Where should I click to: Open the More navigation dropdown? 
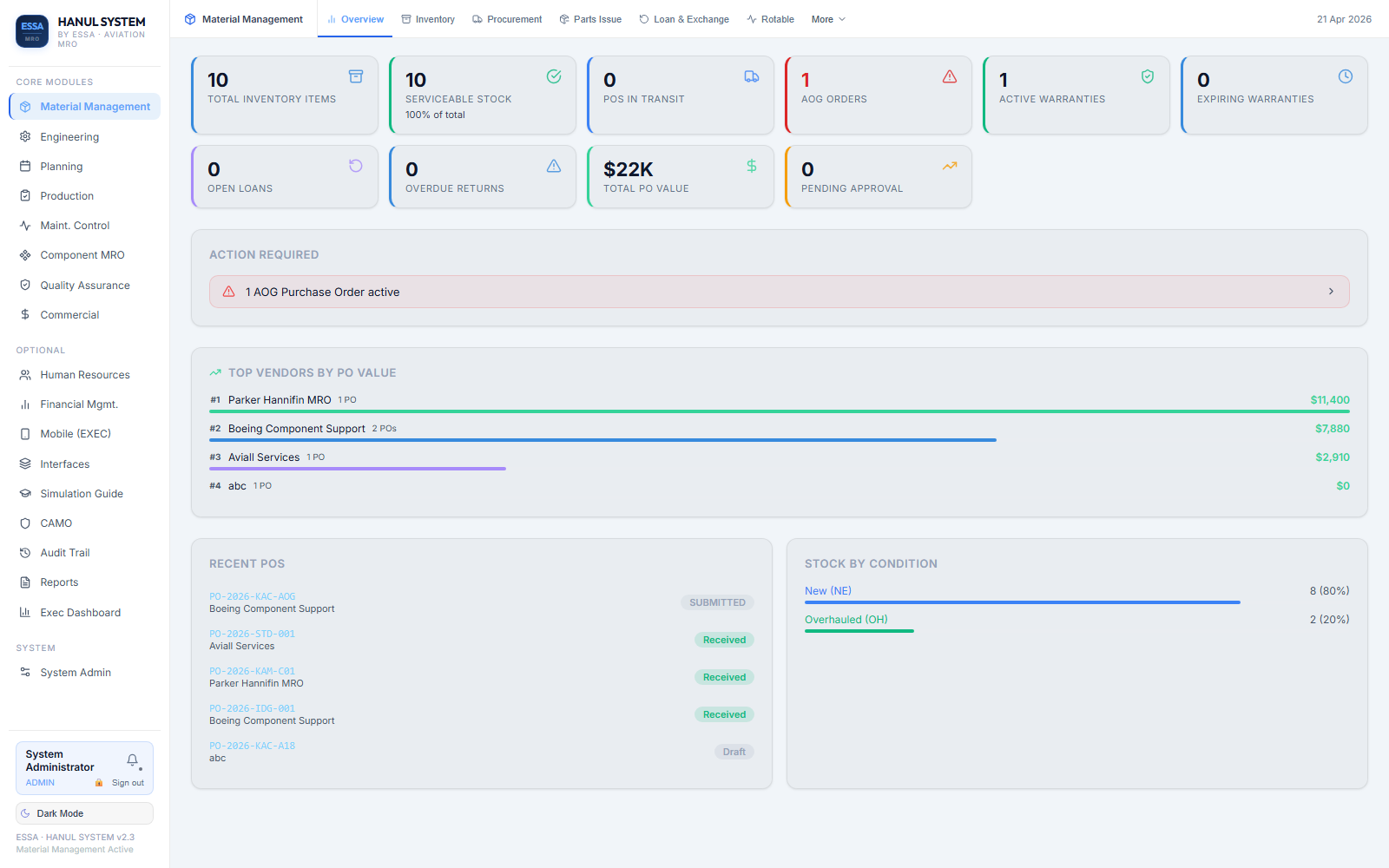pyautogui.click(x=827, y=18)
